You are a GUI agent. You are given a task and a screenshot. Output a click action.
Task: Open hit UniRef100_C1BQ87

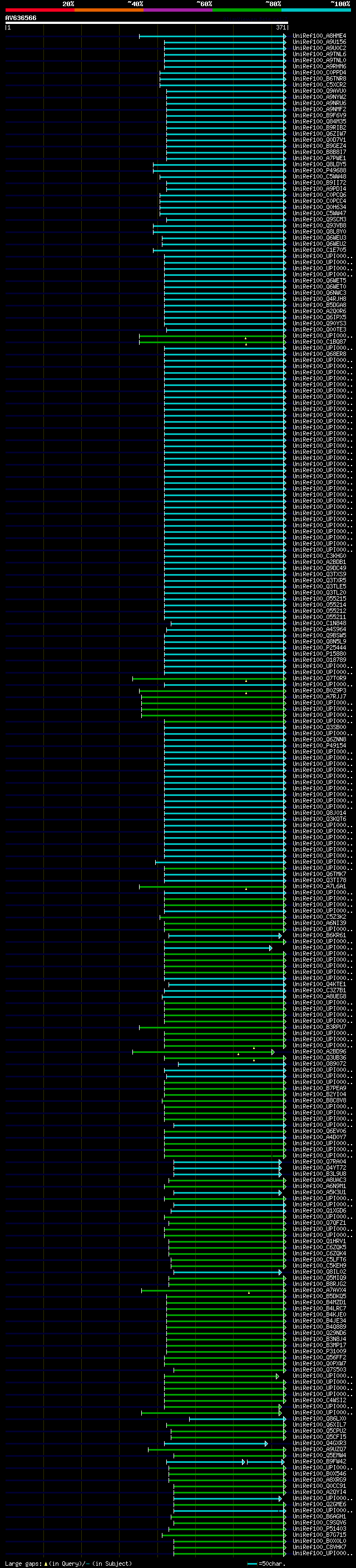319,342
